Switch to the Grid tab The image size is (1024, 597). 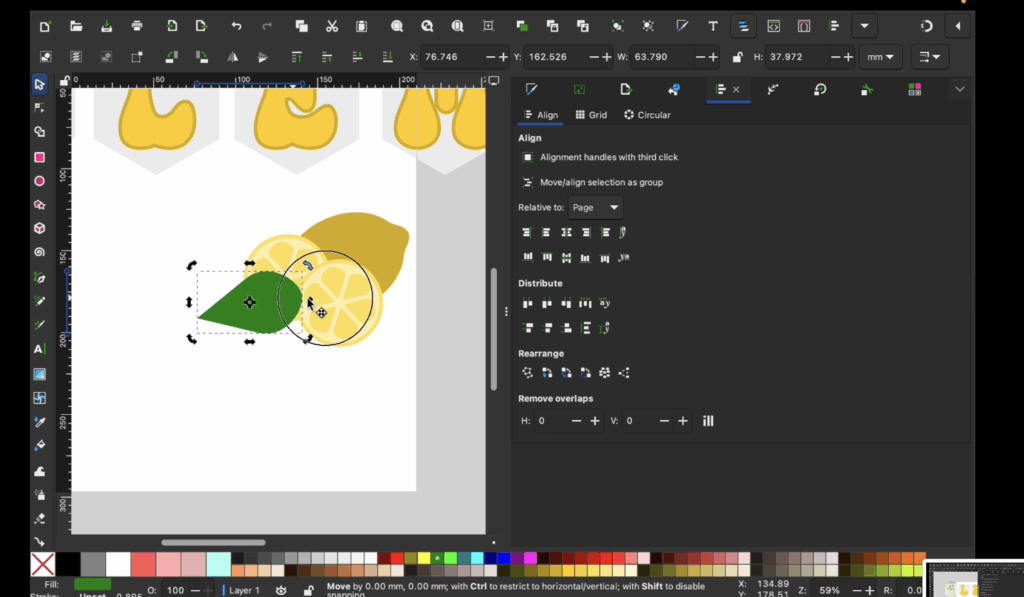coord(591,115)
